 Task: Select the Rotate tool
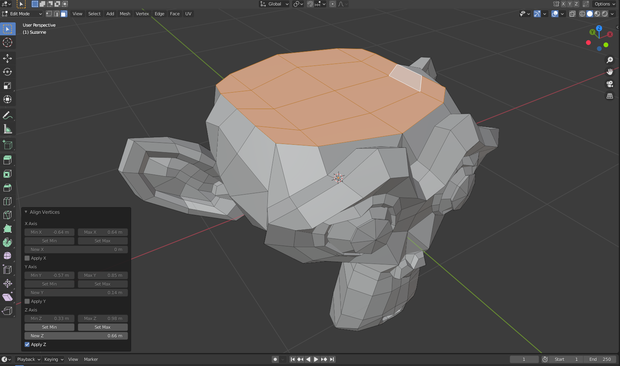[8, 72]
